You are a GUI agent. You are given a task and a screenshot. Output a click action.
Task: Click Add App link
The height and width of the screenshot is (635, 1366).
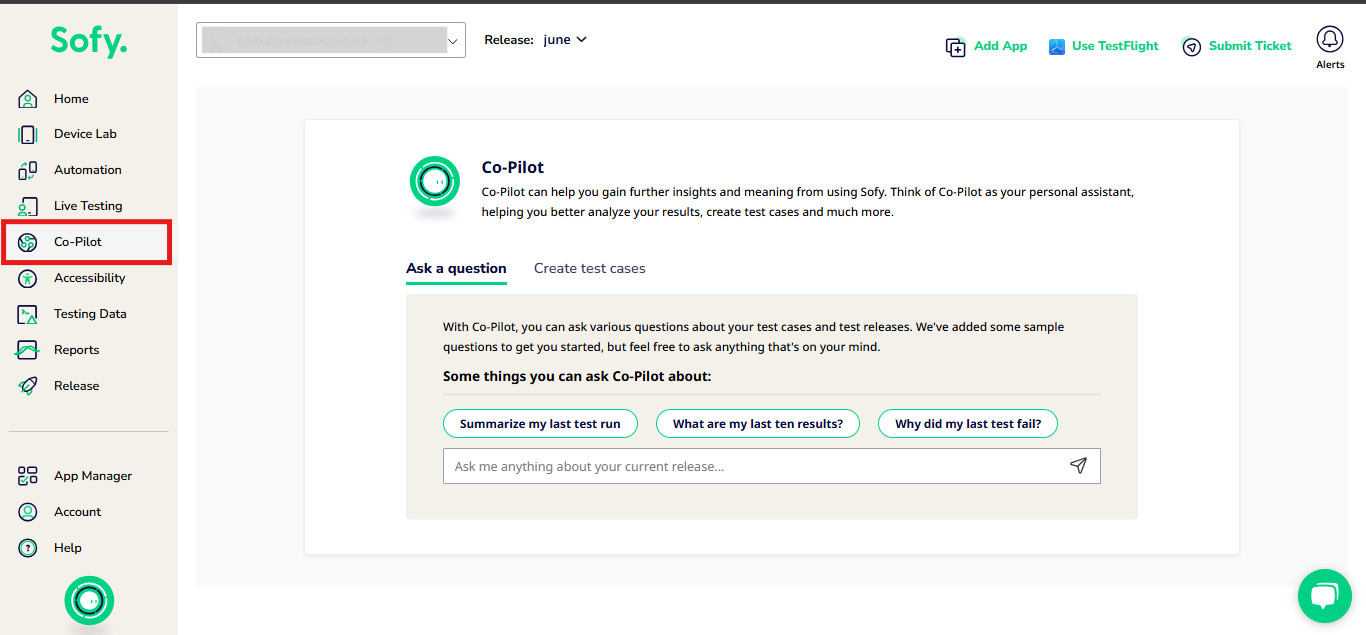(x=1000, y=46)
